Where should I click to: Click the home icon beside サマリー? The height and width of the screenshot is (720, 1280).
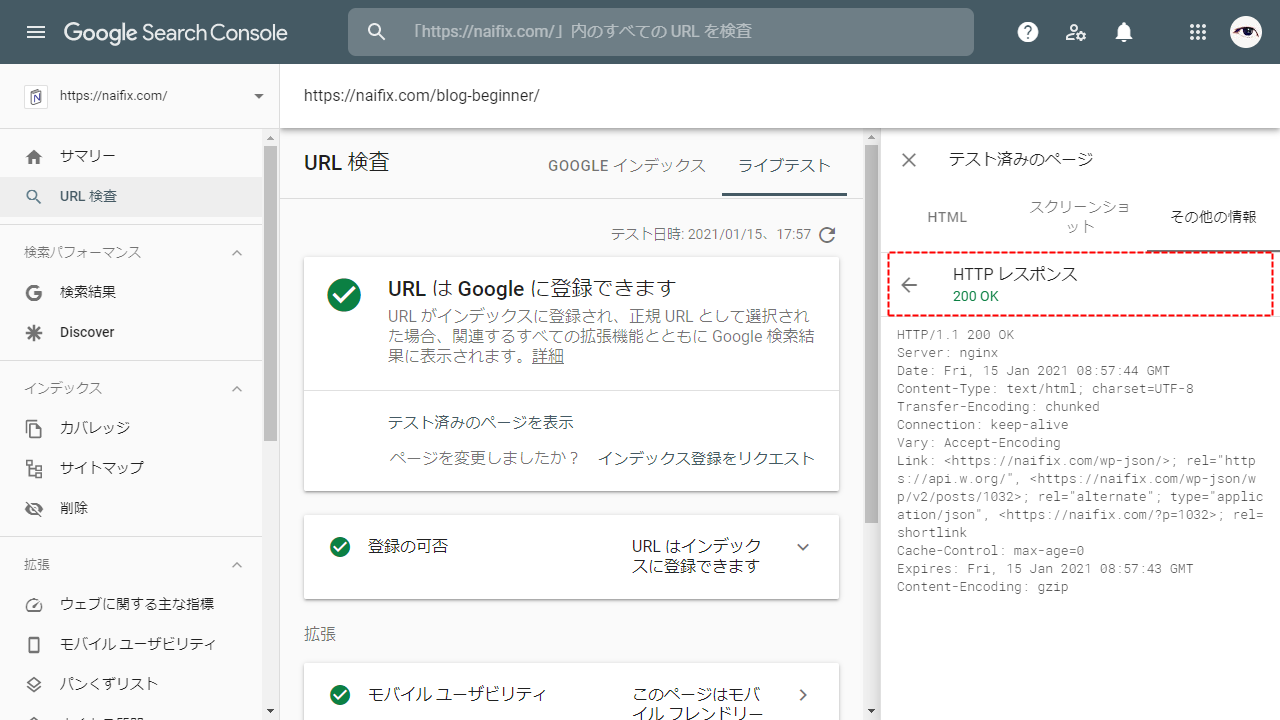click(34, 157)
